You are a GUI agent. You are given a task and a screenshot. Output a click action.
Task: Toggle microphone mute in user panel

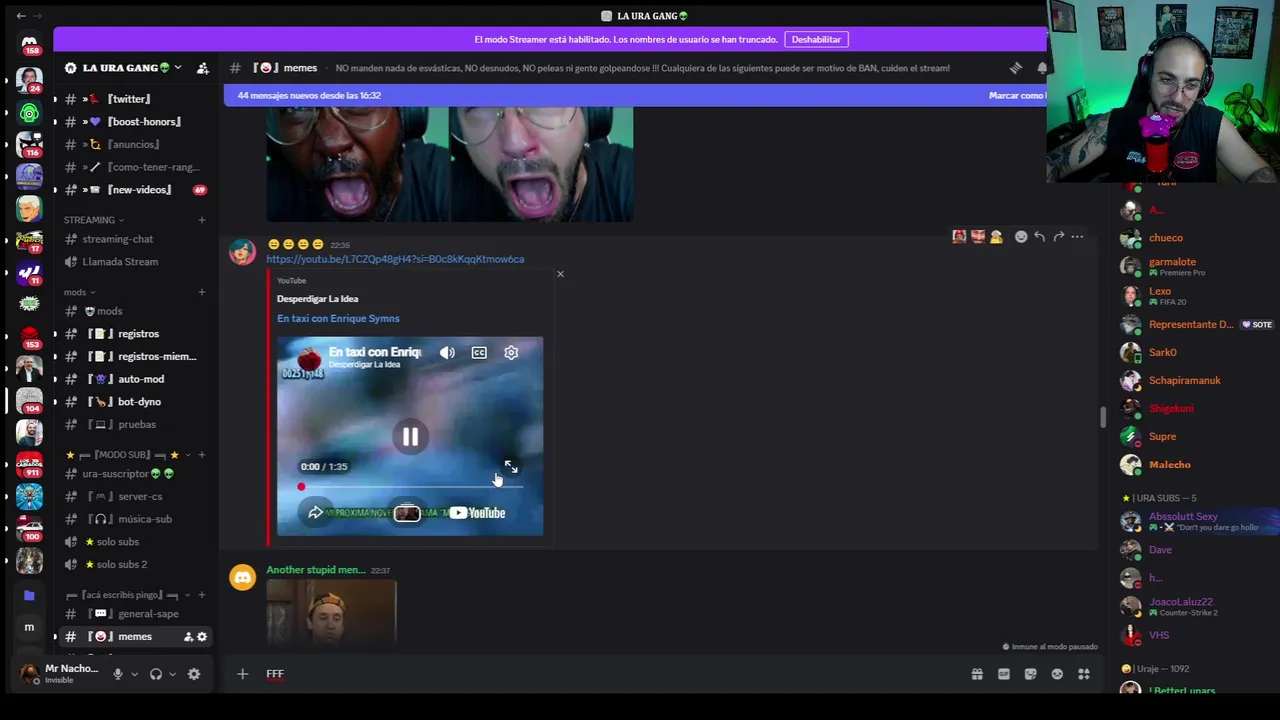(x=117, y=674)
